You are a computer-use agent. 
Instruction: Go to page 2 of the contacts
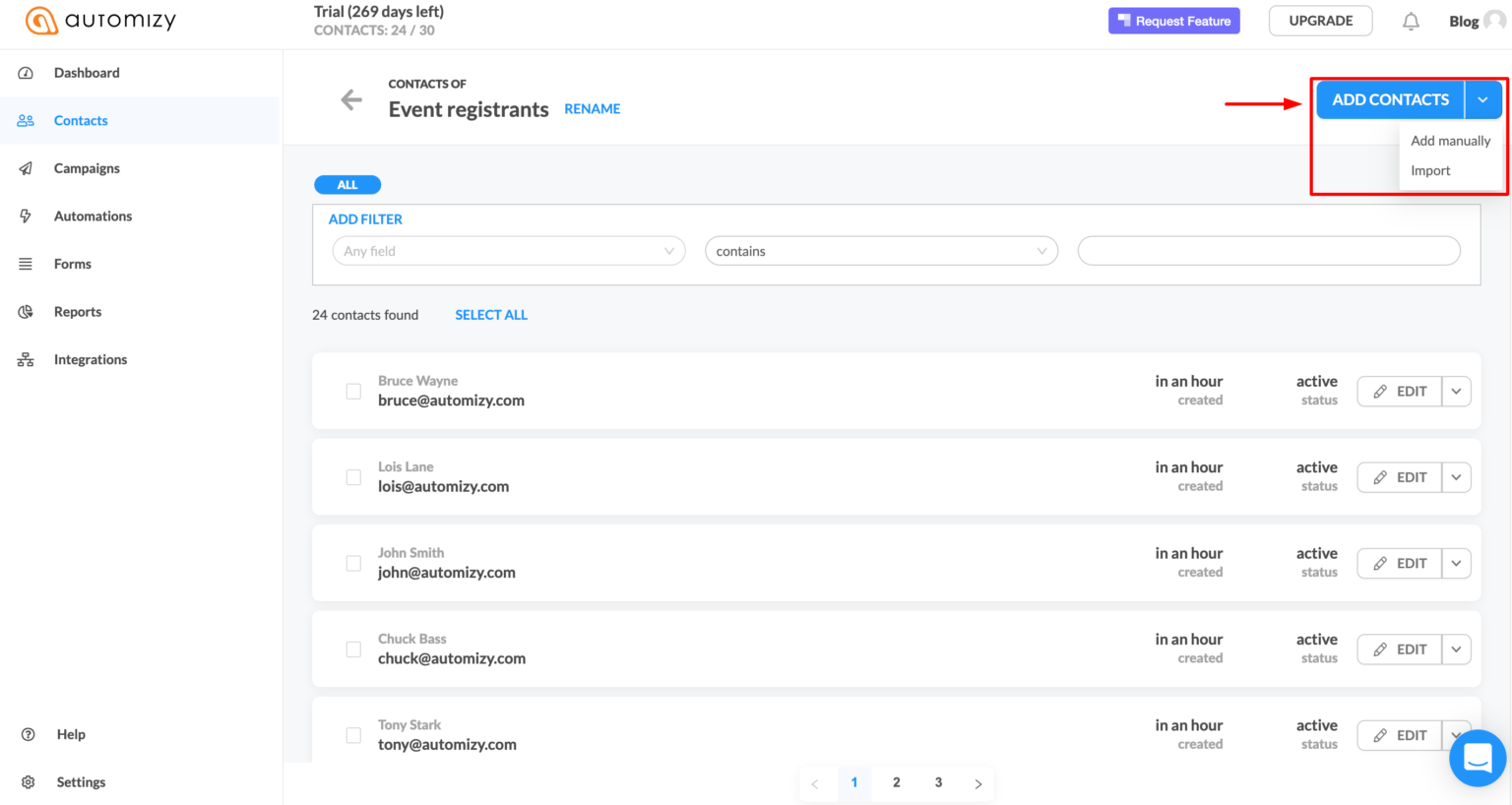tap(896, 782)
